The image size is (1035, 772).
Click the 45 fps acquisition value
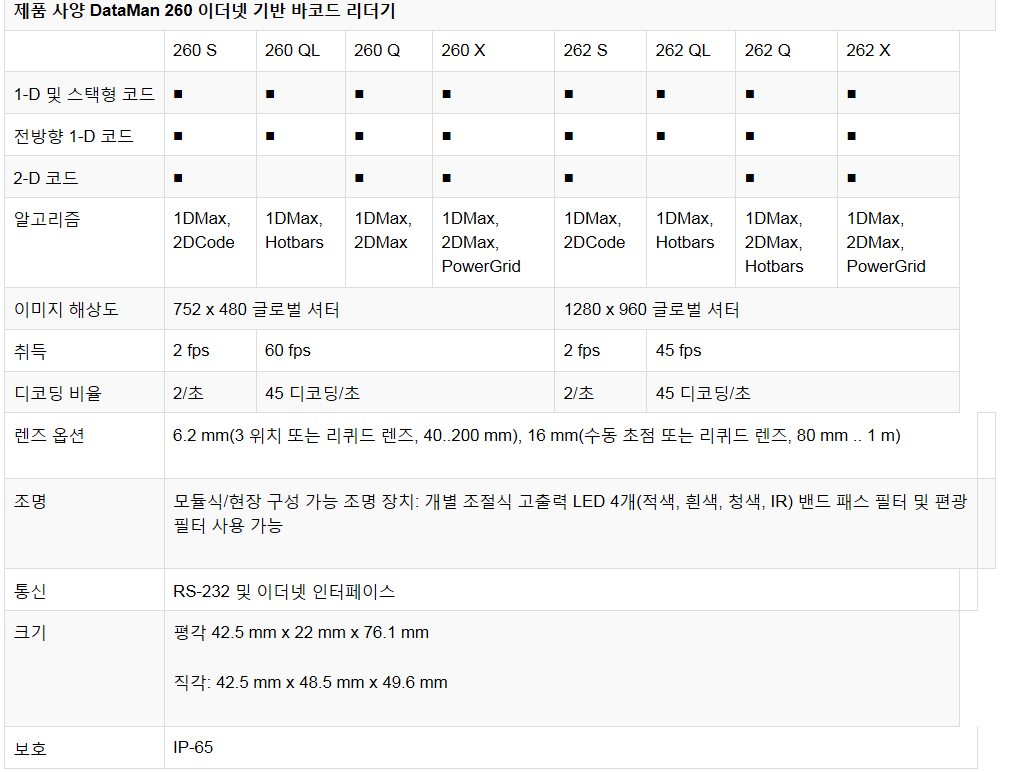click(678, 351)
